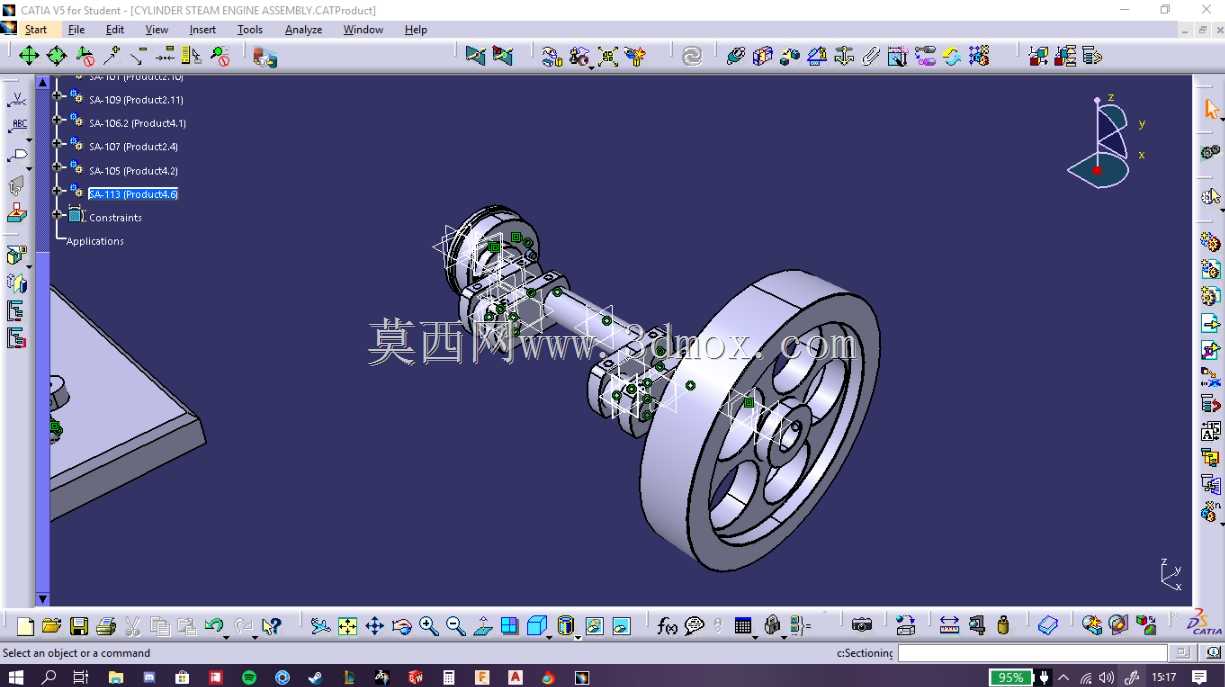Click the Update All swirl icon
The width and height of the screenshot is (1225, 687).
click(692, 56)
